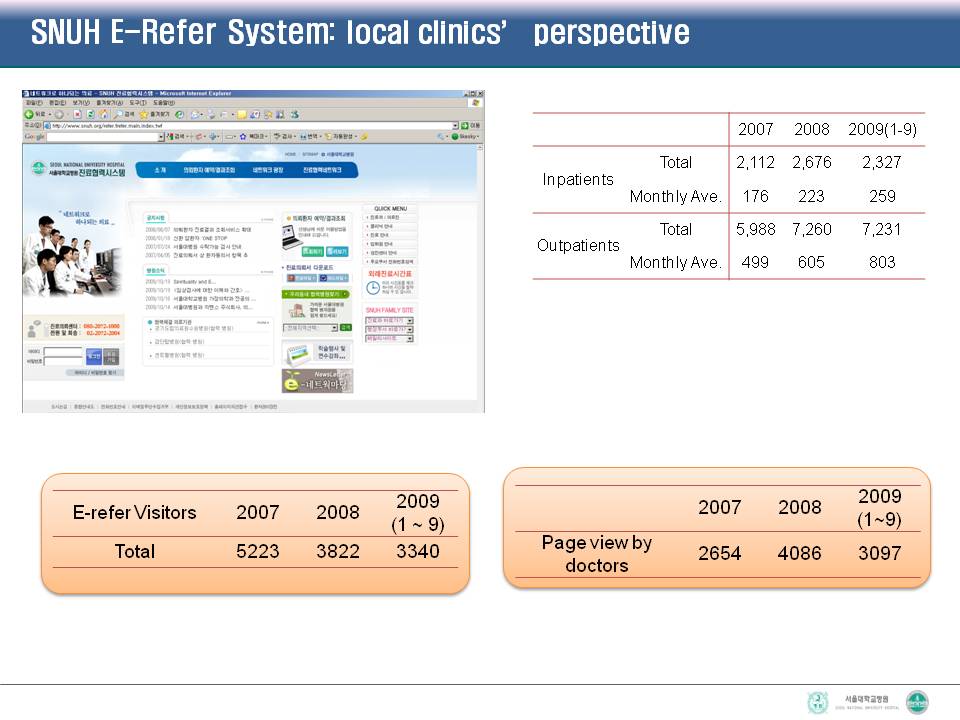Click the E-refer Visitors label
The width and height of the screenshot is (960, 720).
click(134, 512)
